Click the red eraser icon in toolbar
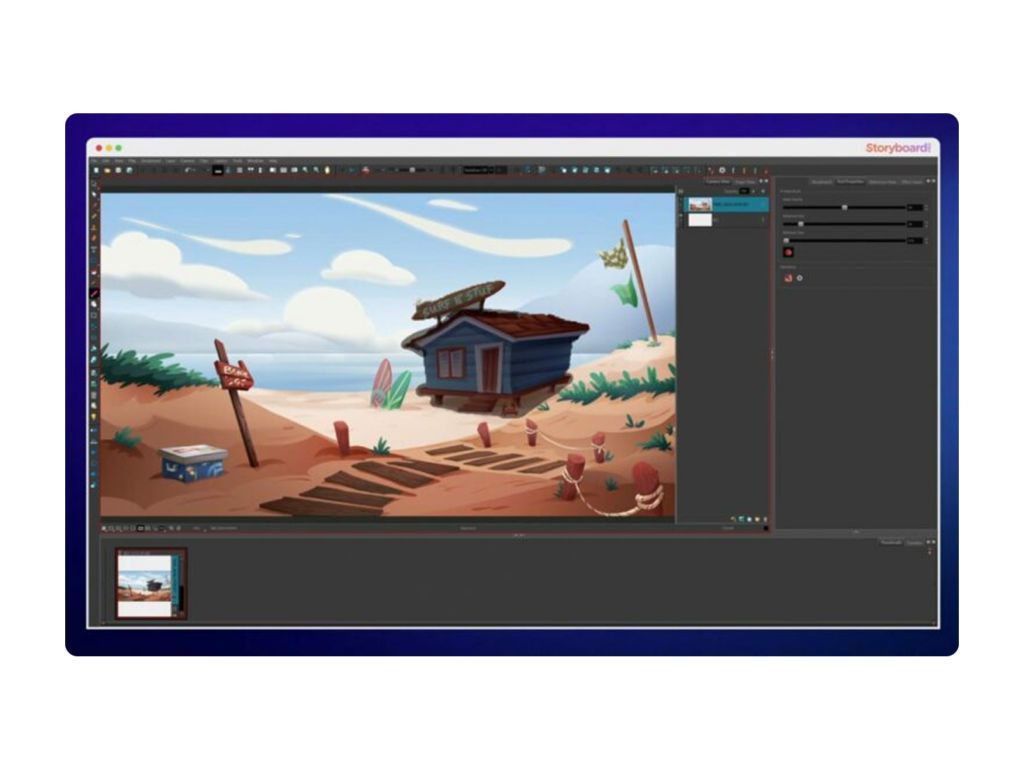 pyautogui.click(x=365, y=170)
